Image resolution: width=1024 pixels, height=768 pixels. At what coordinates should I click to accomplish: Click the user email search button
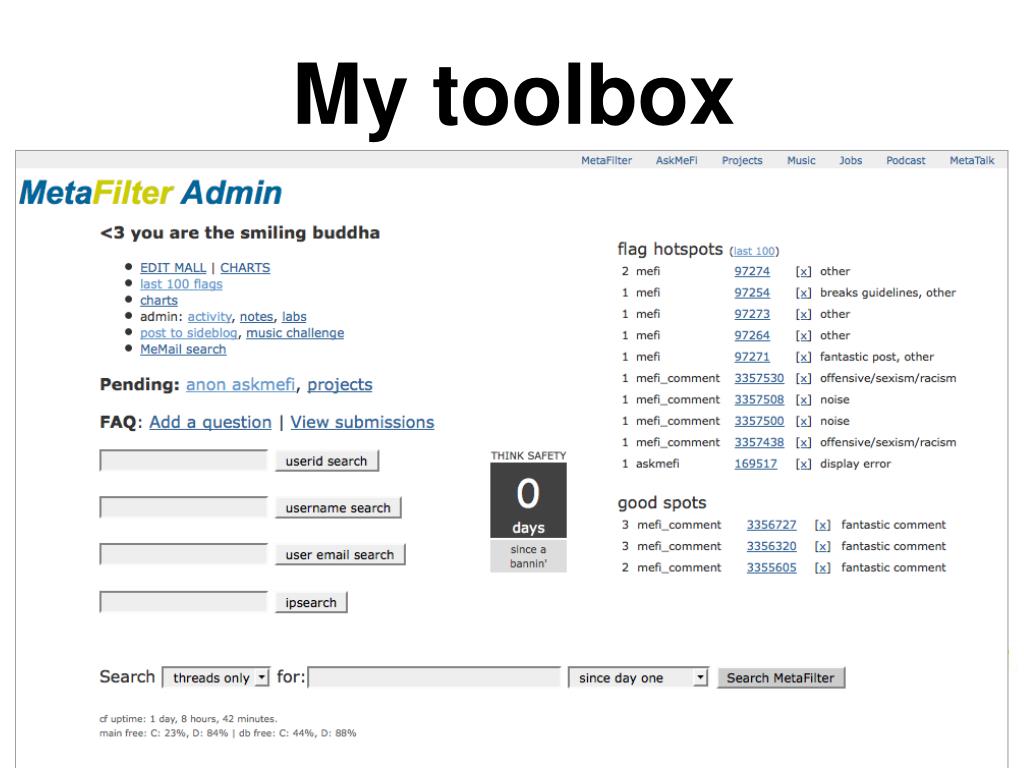pos(340,554)
